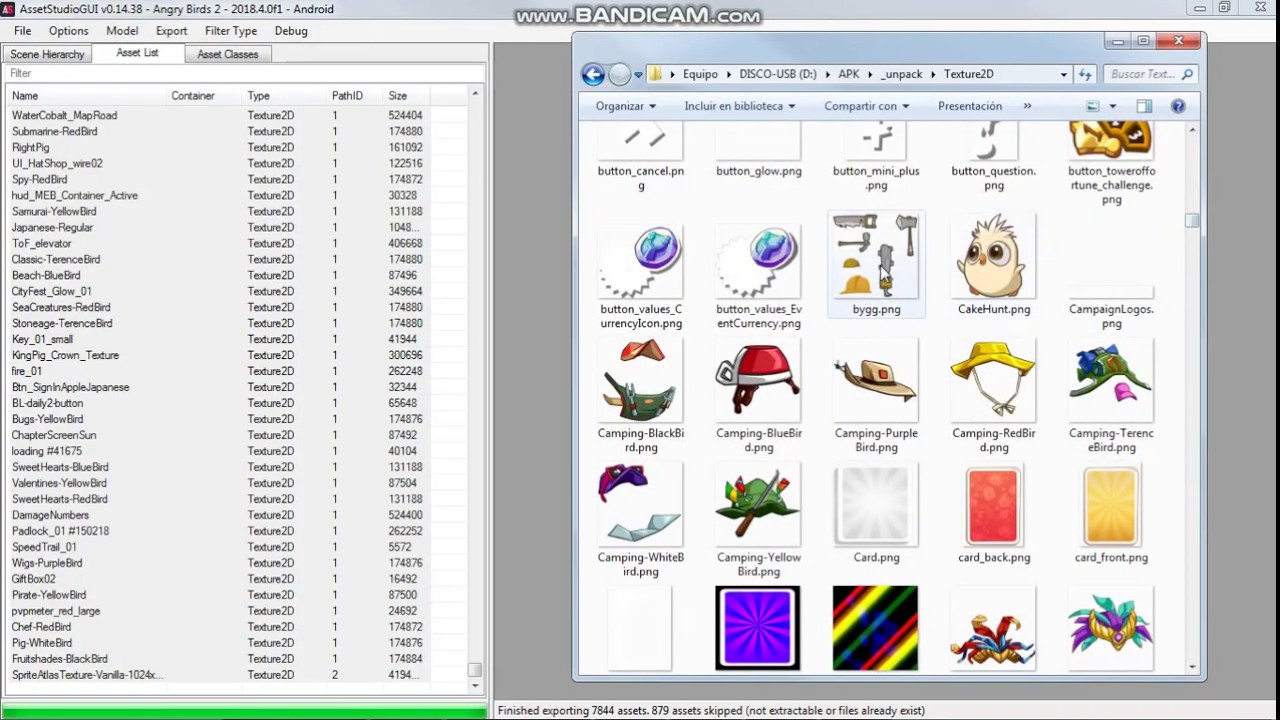The image size is (1280, 720).
Task: Click the Equipo breadcrumb in address bar
Action: coord(700,74)
